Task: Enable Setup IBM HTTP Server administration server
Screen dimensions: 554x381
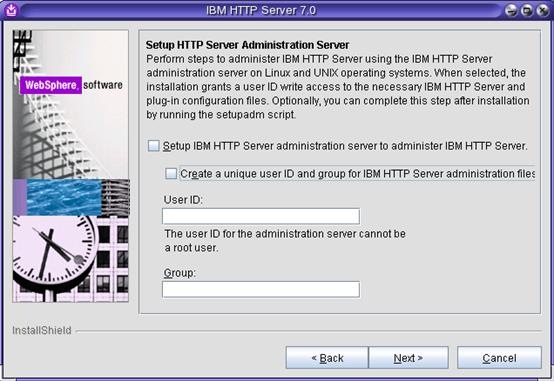Action: [x=154, y=146]
